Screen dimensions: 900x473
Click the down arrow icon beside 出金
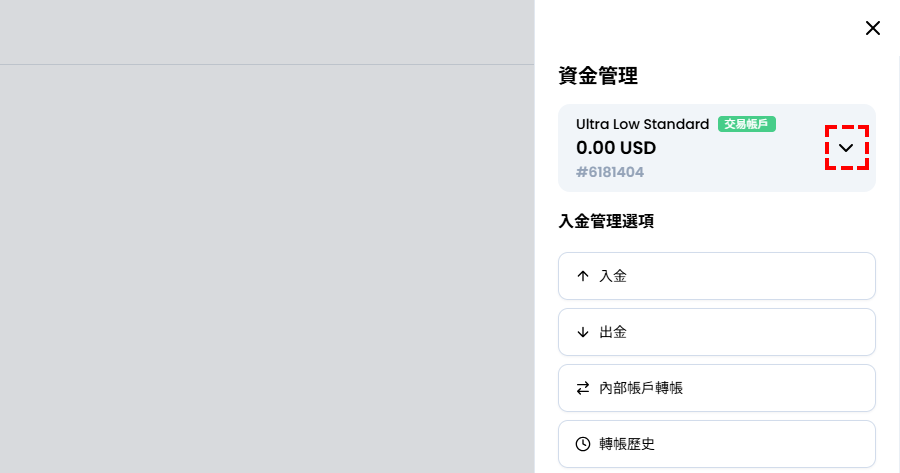click(x=583, y=332)
